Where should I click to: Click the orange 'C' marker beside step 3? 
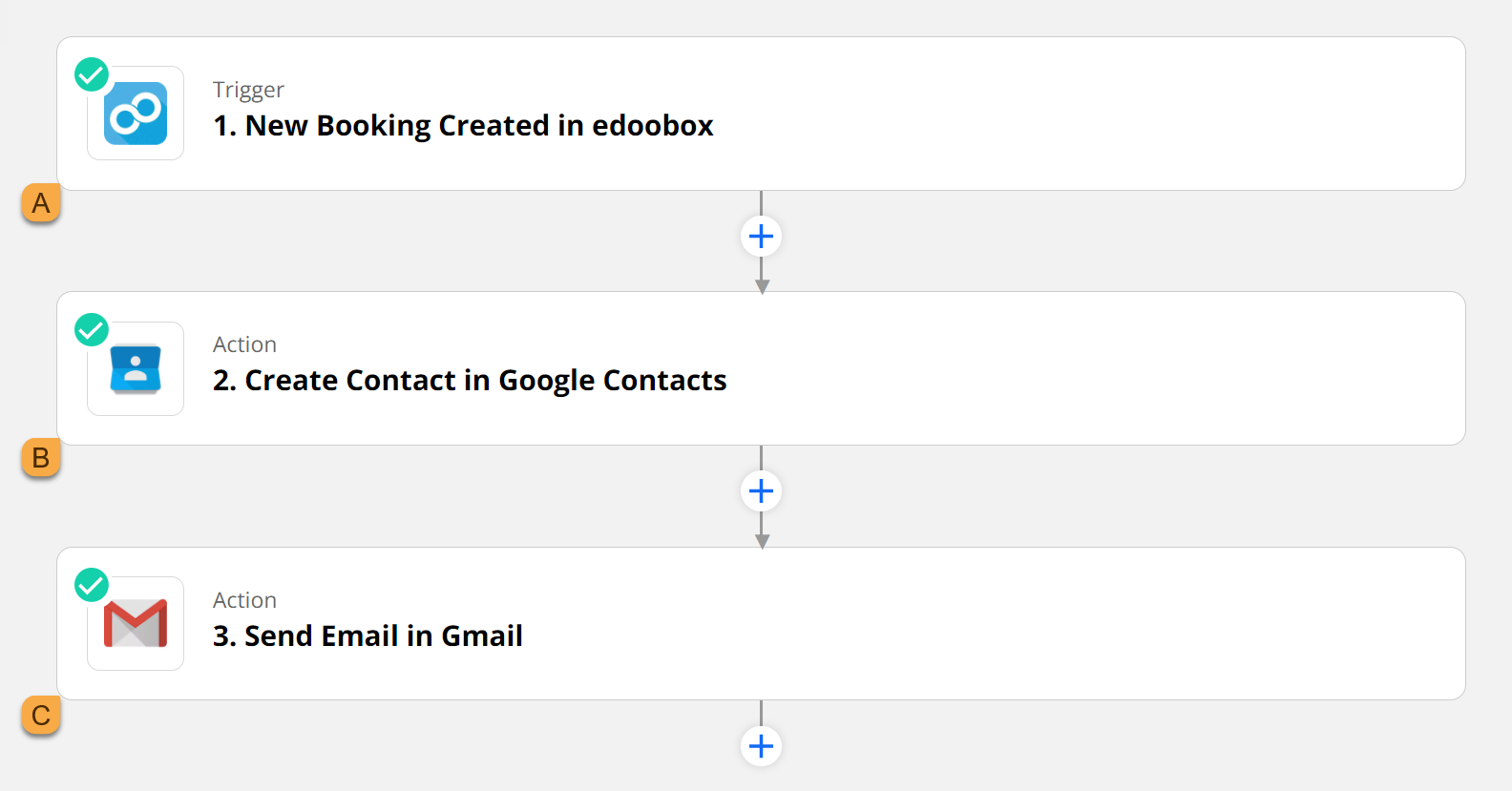[40, 715]
